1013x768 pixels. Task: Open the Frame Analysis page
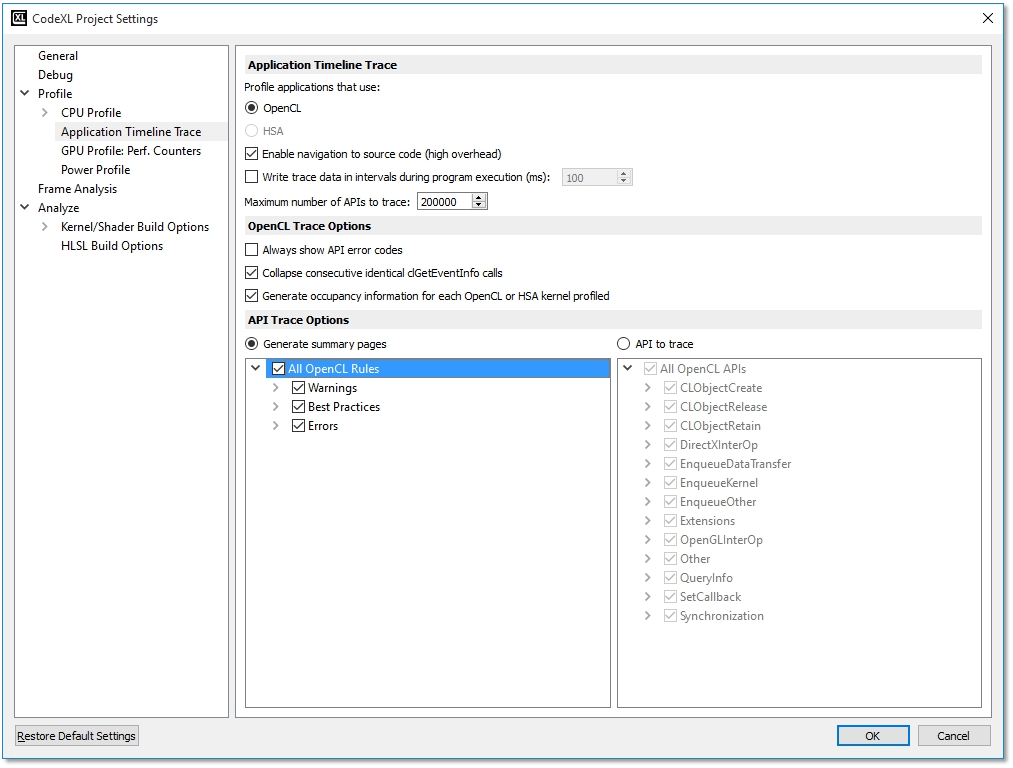coord(78,189)
